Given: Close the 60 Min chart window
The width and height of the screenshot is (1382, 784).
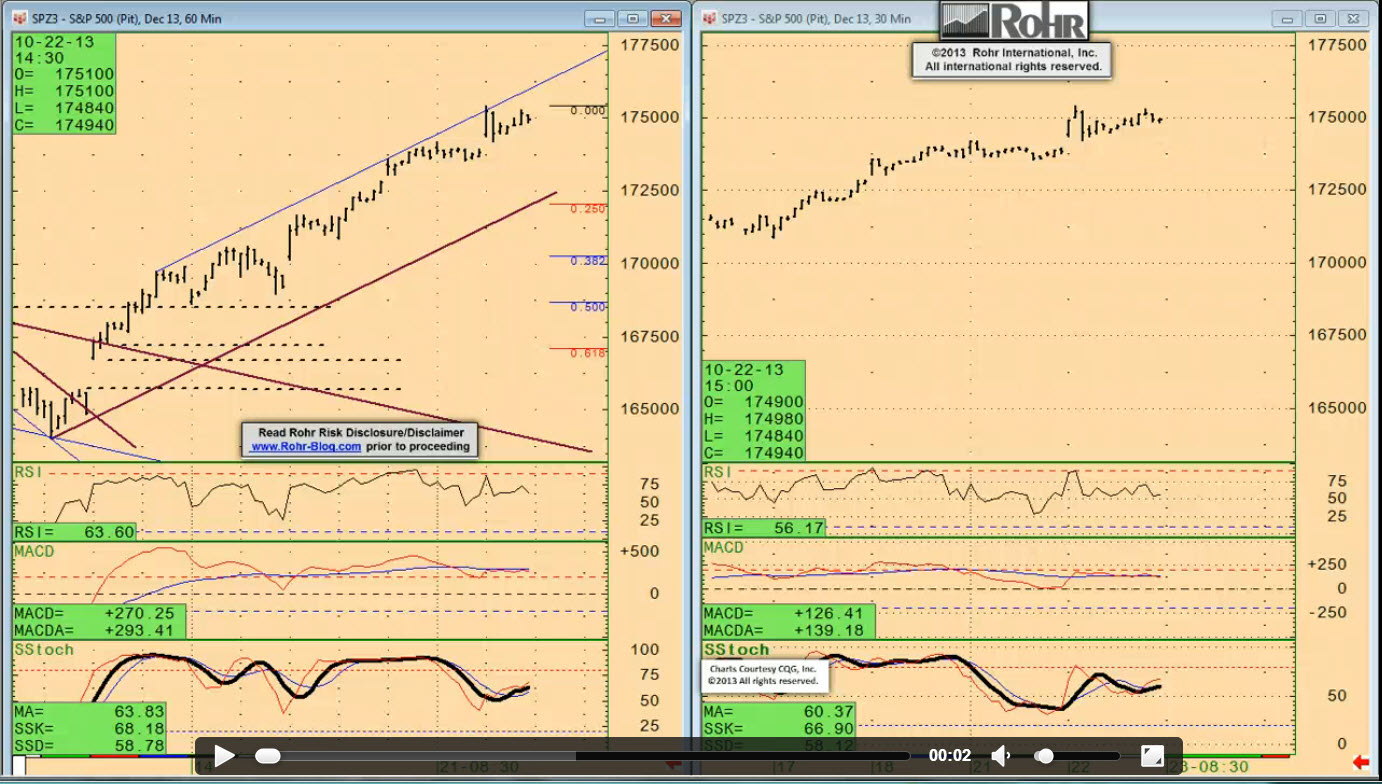Looking at the screenshot, I should coord(665,19).
